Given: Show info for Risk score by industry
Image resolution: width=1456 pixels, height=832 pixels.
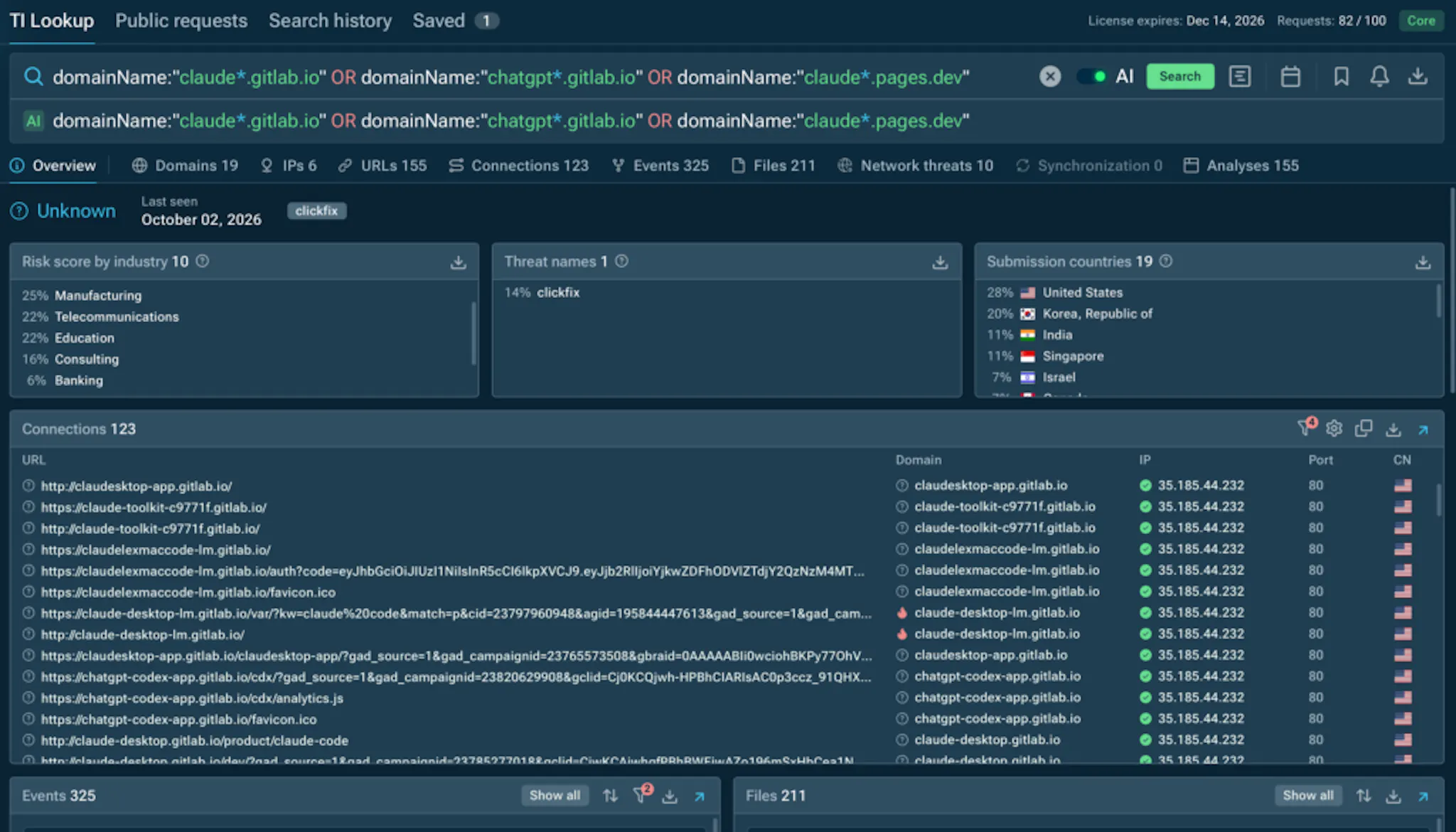Looking at the screenshot, I should (x=203, y=261).
